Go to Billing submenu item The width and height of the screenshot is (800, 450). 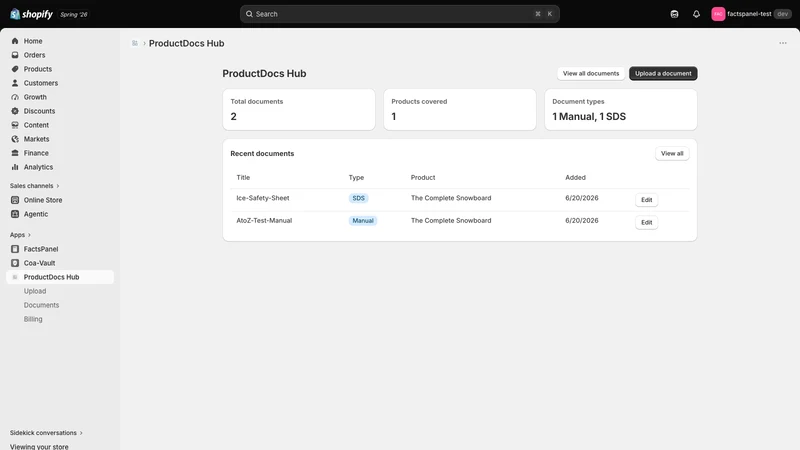point(33,319)
